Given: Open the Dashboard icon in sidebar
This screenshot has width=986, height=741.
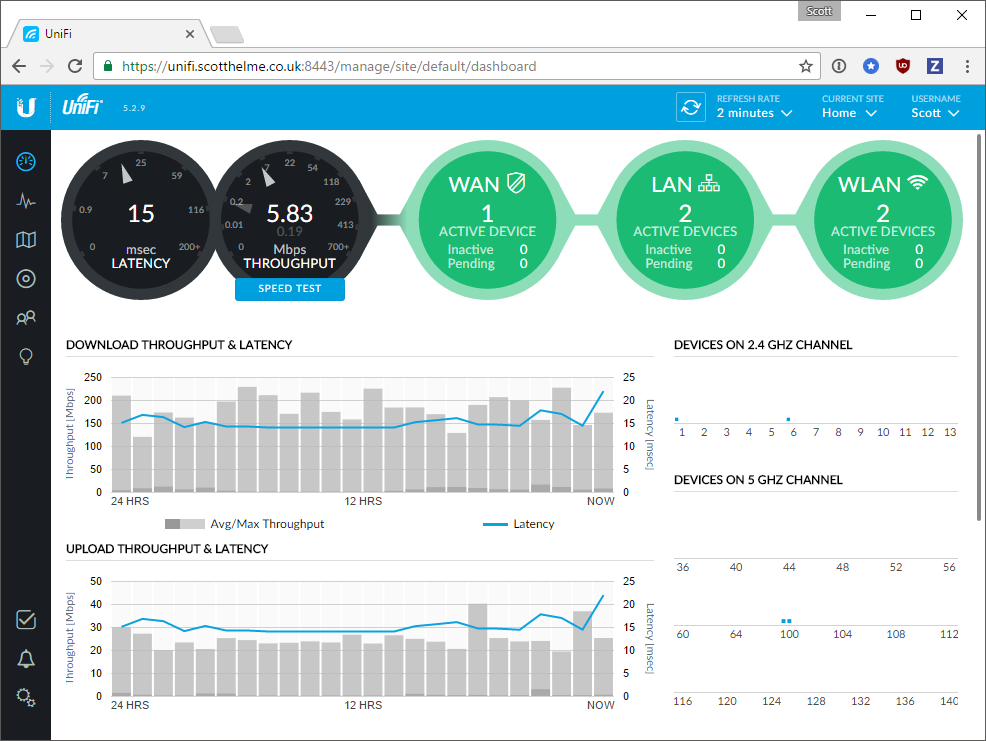Looking at the screenshot, I should click(26, 161).
